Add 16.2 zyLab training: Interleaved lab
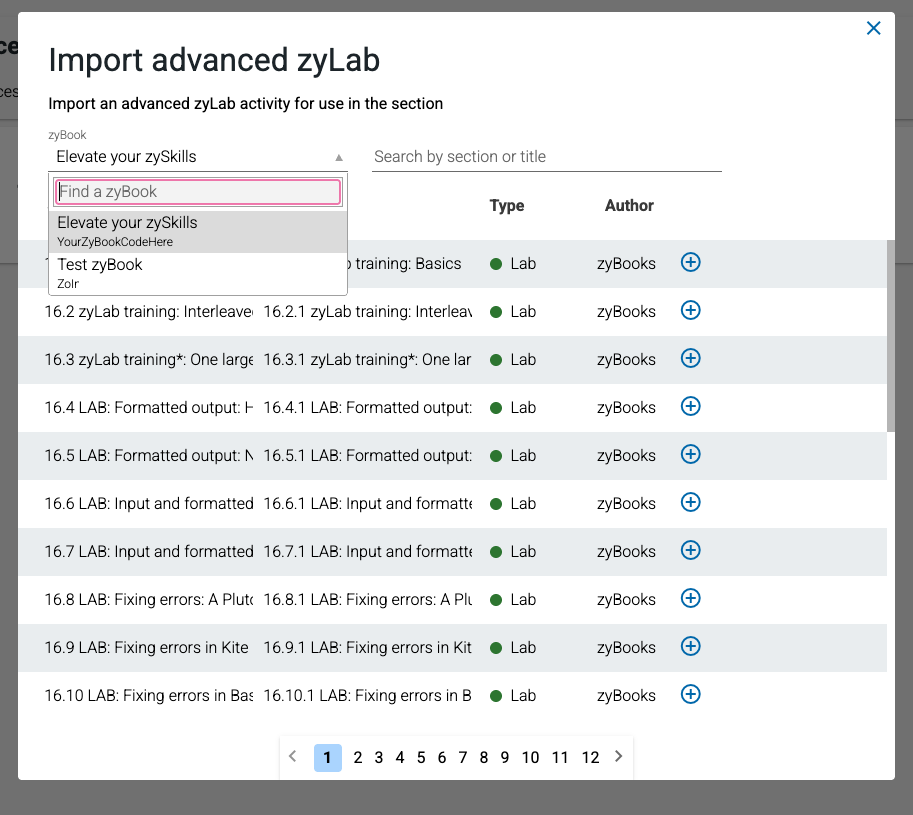Viewport: 913px width, 815px height. (691, 310)
